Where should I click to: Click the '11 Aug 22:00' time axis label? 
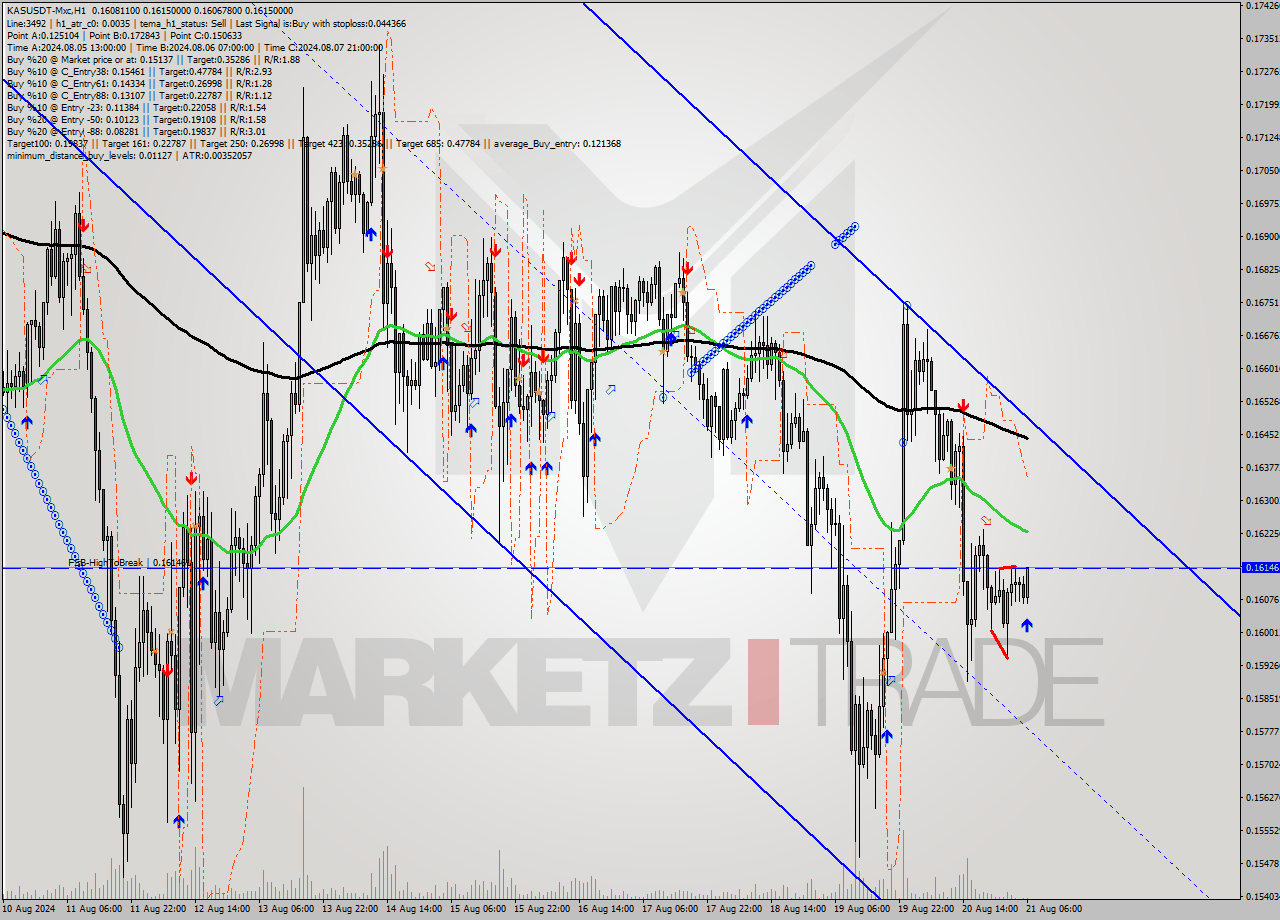[158, 909]
